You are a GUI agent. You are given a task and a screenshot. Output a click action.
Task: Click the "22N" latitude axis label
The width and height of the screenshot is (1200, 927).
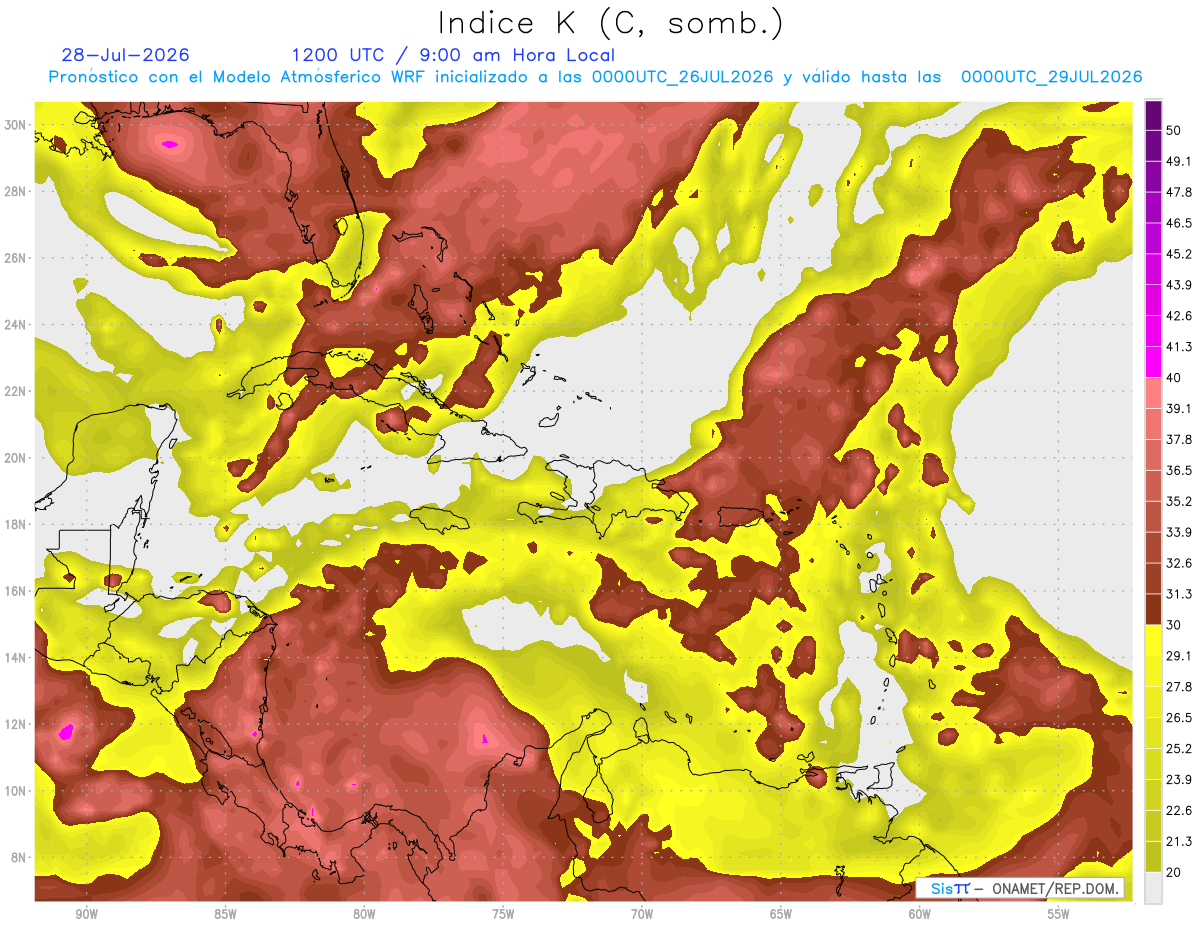(x=16, y=391)
